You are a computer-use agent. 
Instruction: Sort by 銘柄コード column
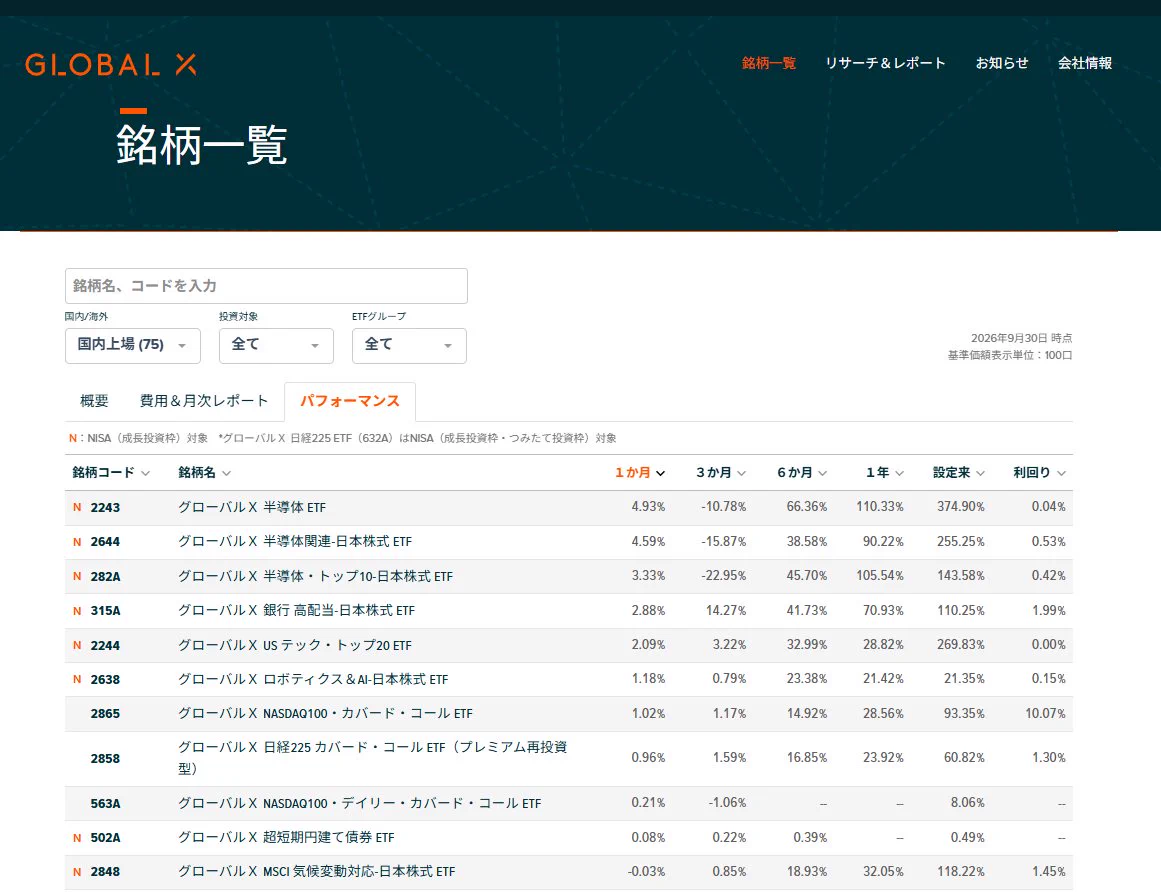tap(111, 473)
